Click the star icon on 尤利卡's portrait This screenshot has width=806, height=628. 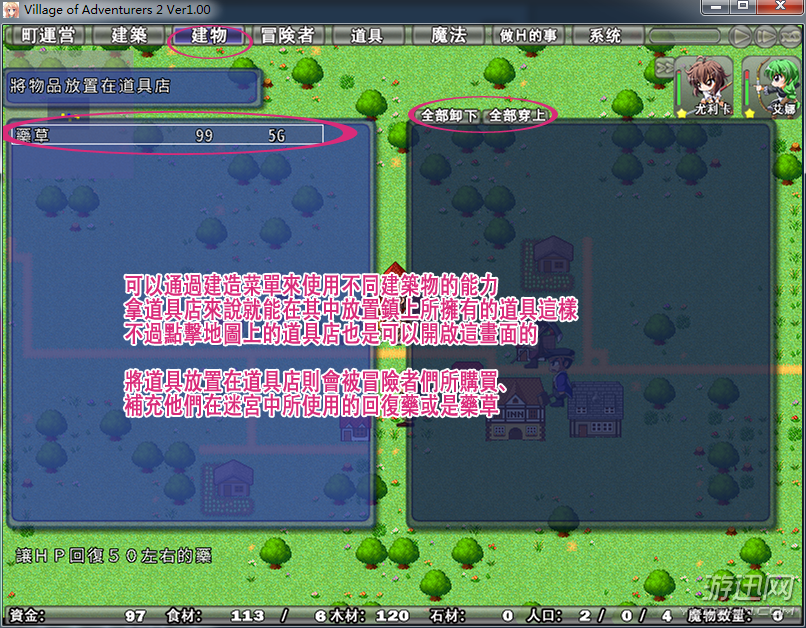(x=682, y=113)
